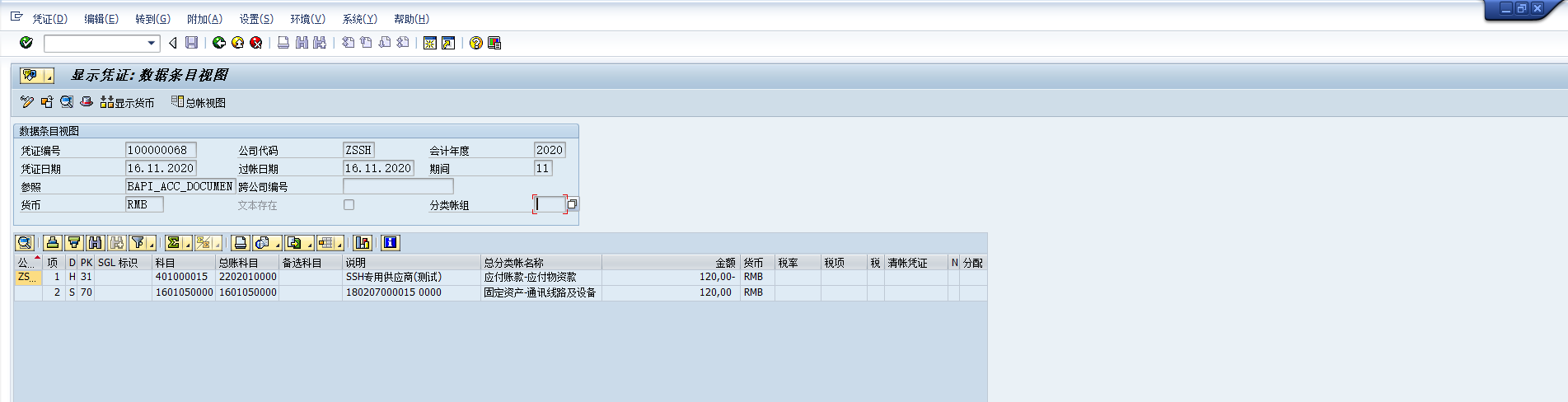Go back with the green Back arrow
Screen dimensions: 1568x402
[x=219, y=43]
